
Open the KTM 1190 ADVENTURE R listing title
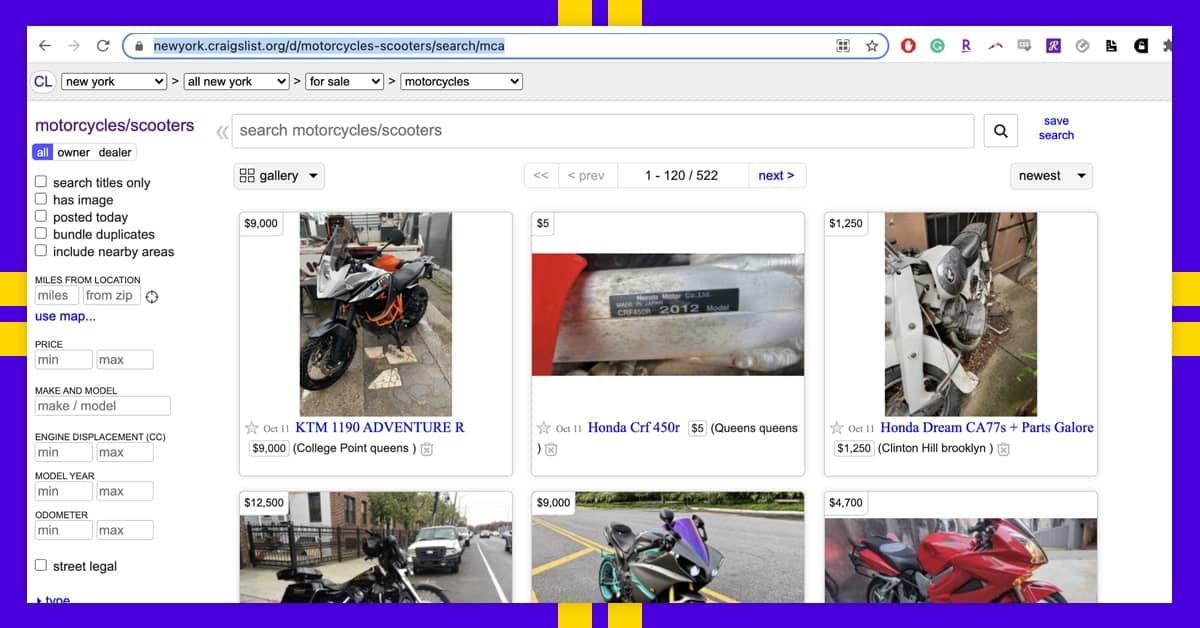click(380, 428)
